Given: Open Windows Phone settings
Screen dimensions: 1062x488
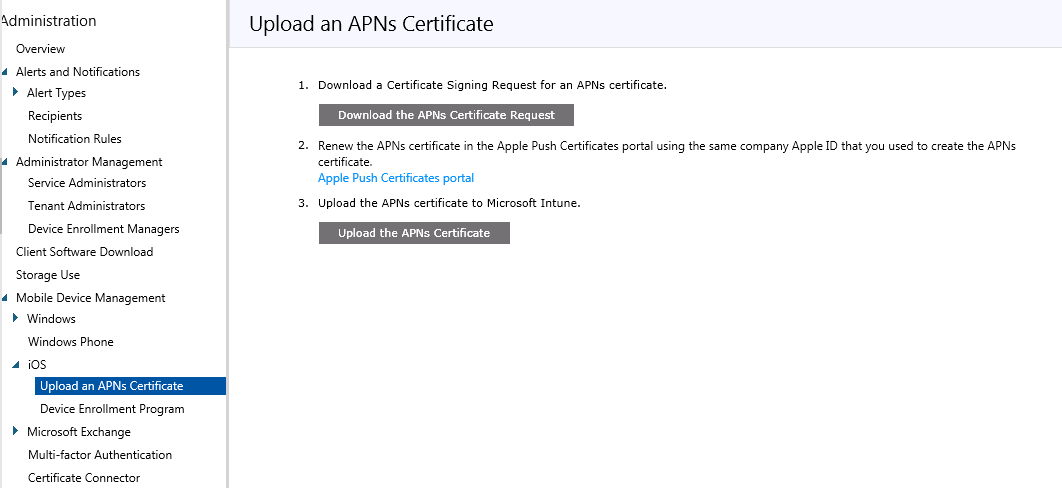Looking at the screenshot, I should (70, 342).
